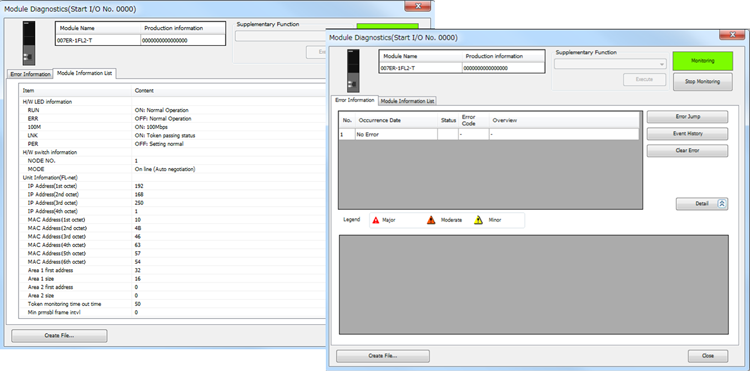The width and height of the screenshot is (750, 371).
Task: Click 'On line (Auto negotiation)' content value
Action: [165, 169]
